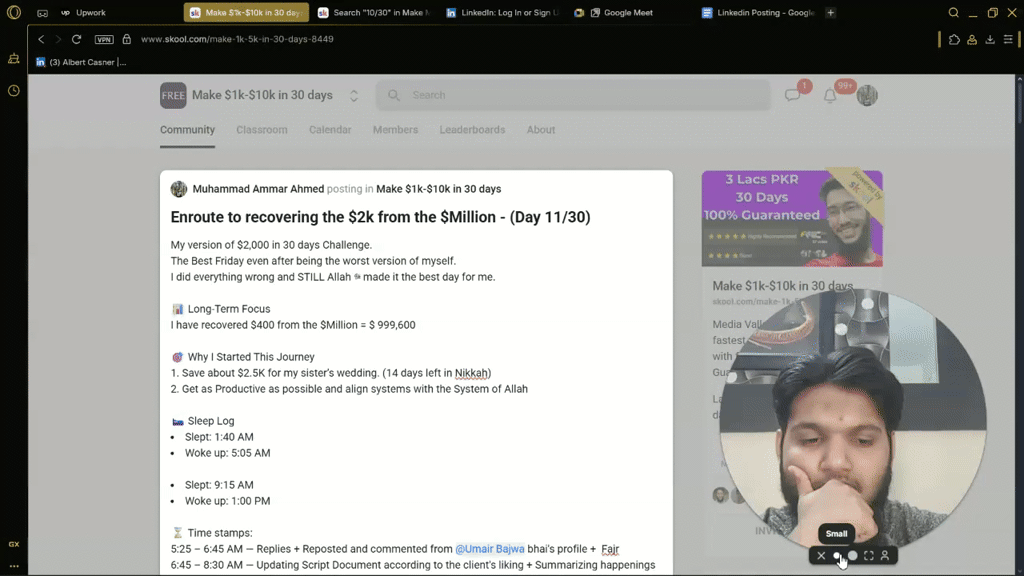Click the 3 Lacs PKR banner image
Image resolution: width=1024 pixels, height=576 pixels.
(792, 219)
